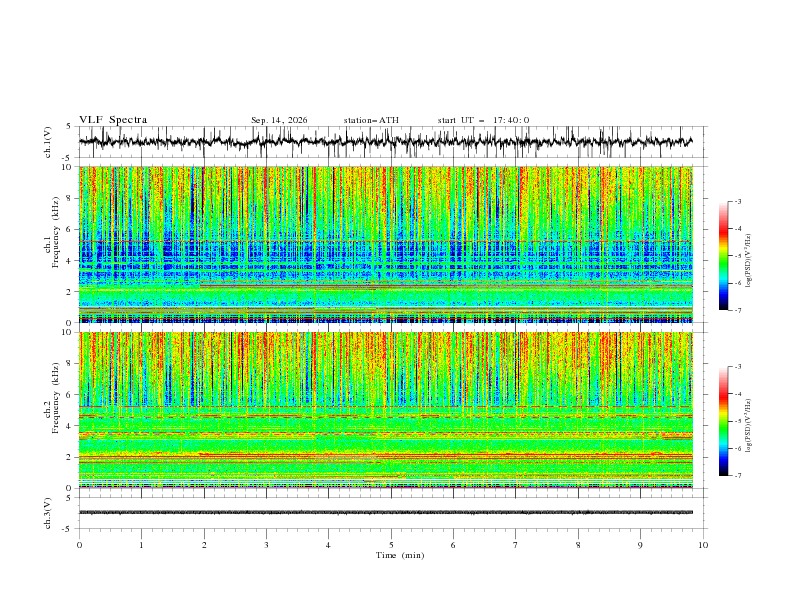This screenshot has height=612, width=792.
Task: Click the ch.3(V) waveform axis label
Action: tap(48, 513)
